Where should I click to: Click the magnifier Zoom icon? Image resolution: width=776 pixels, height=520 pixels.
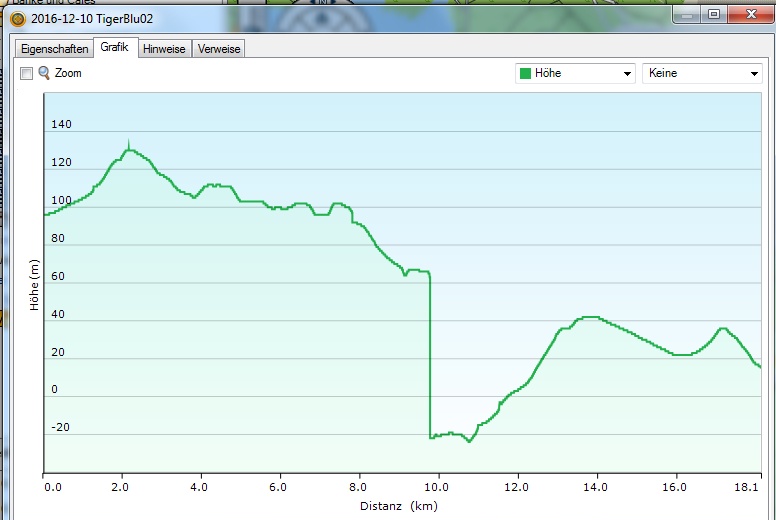coord(44,73)
